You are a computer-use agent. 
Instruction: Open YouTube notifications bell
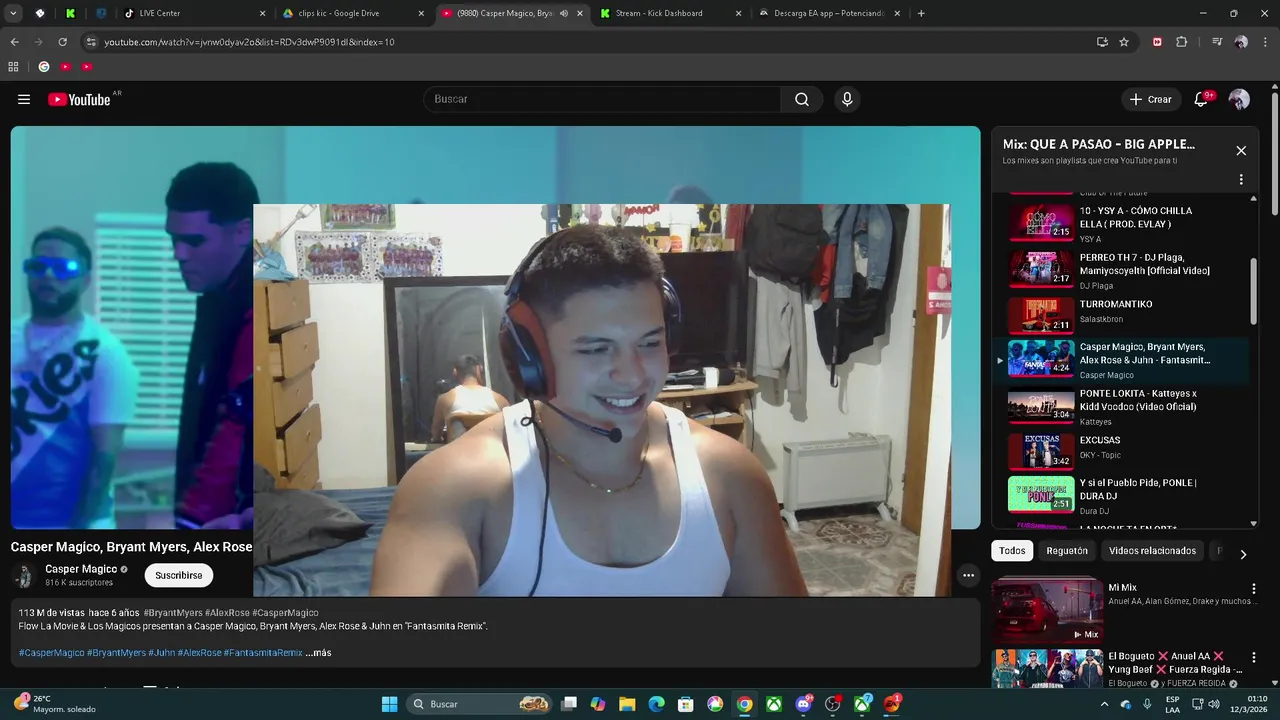coord(1201,99)
